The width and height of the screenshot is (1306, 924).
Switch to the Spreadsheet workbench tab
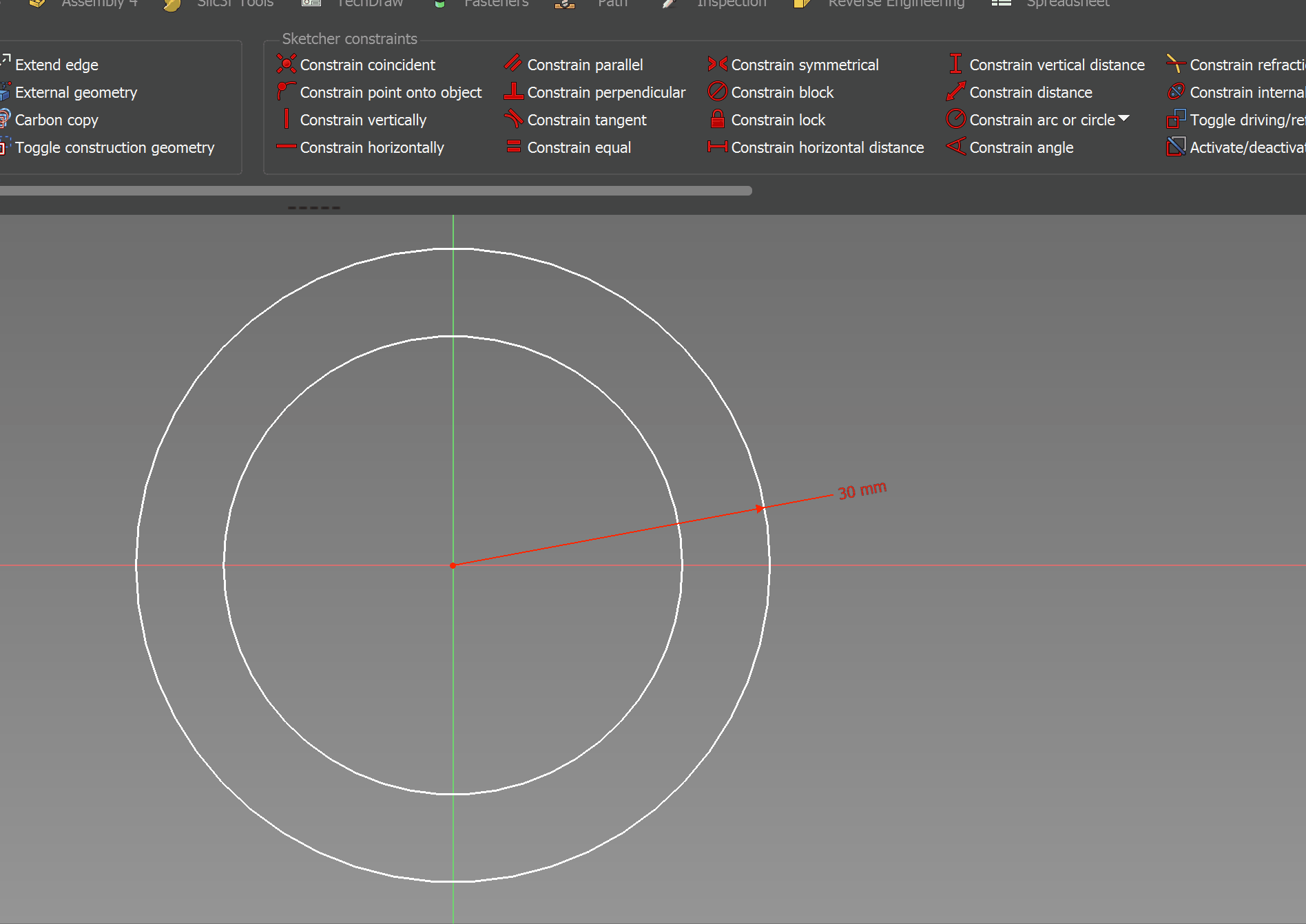click(1067, 3)
